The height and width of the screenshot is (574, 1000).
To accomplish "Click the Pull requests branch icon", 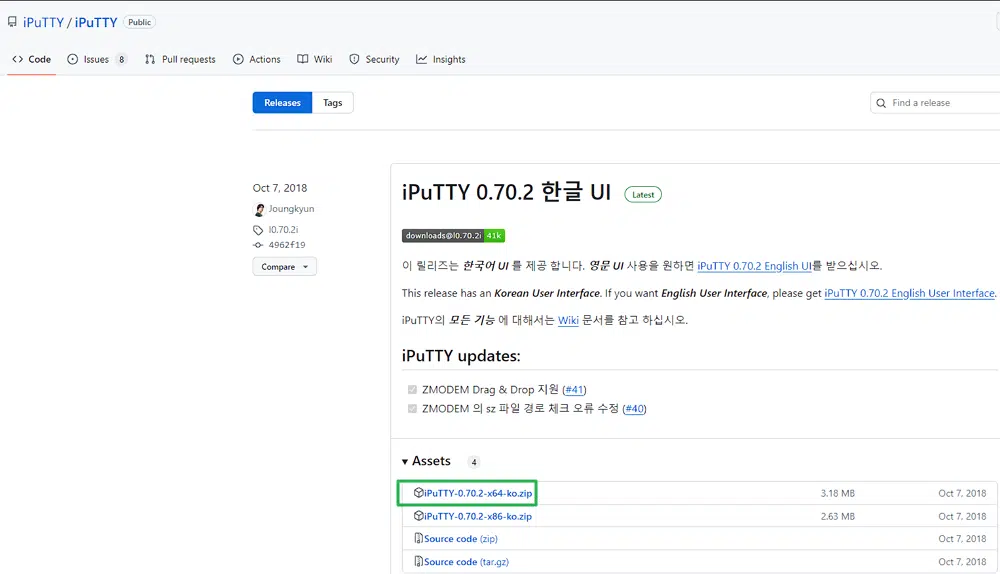I will point(150,59).
